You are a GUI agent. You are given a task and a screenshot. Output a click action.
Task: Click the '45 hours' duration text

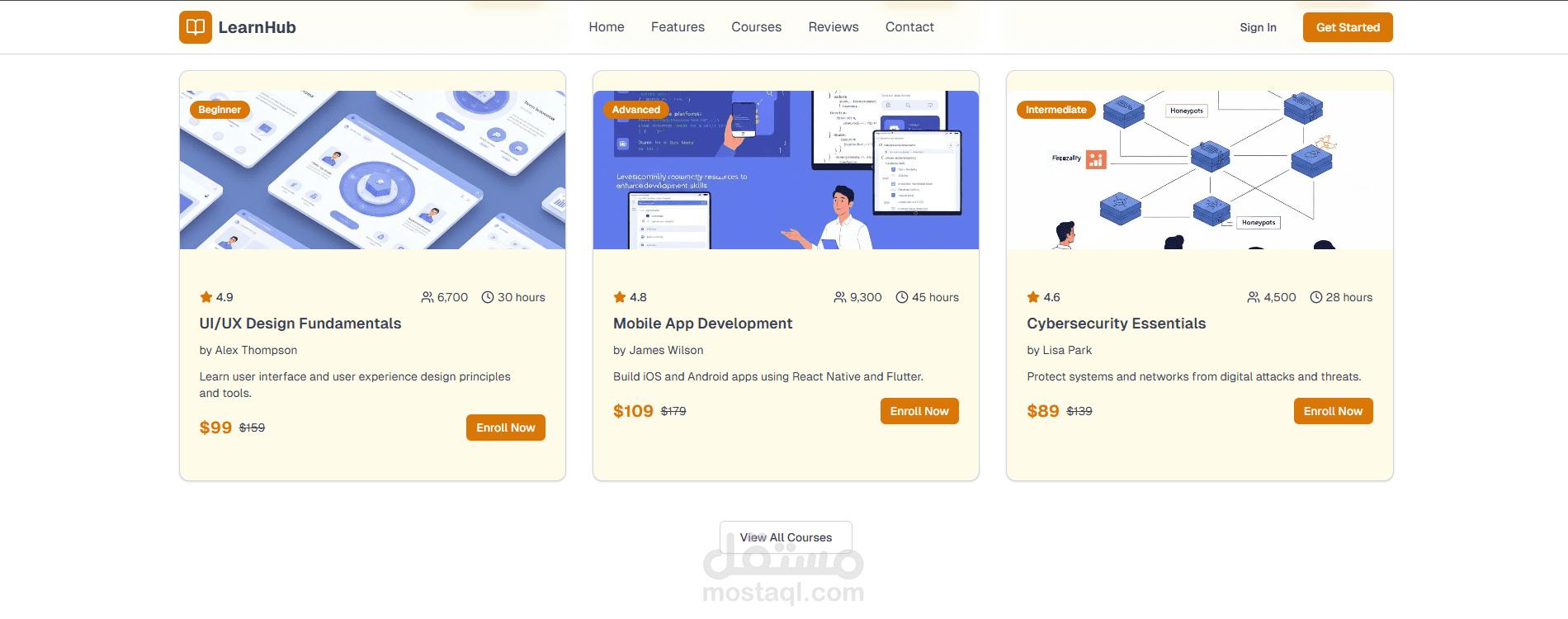click(x=935, y=297)
